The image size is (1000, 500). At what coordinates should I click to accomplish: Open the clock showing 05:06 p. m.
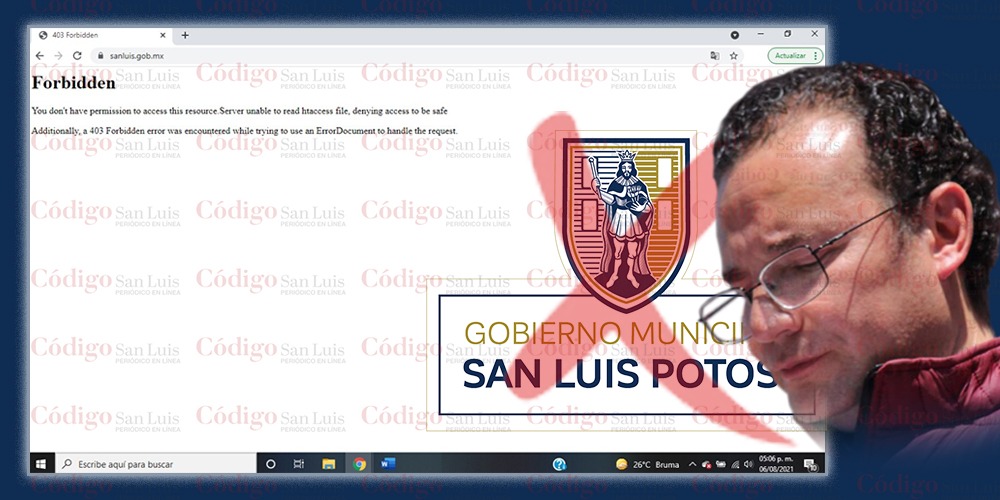click(x=776, y=464)
